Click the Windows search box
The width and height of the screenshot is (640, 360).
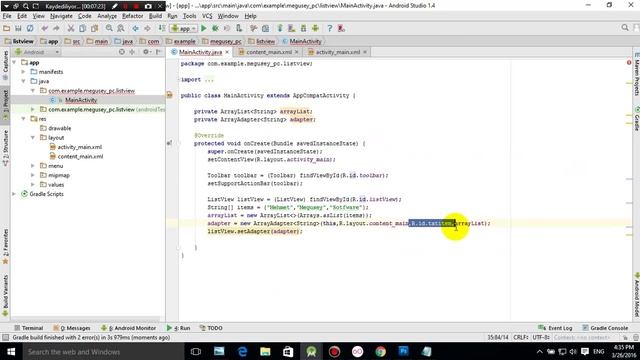coord(102,351)
